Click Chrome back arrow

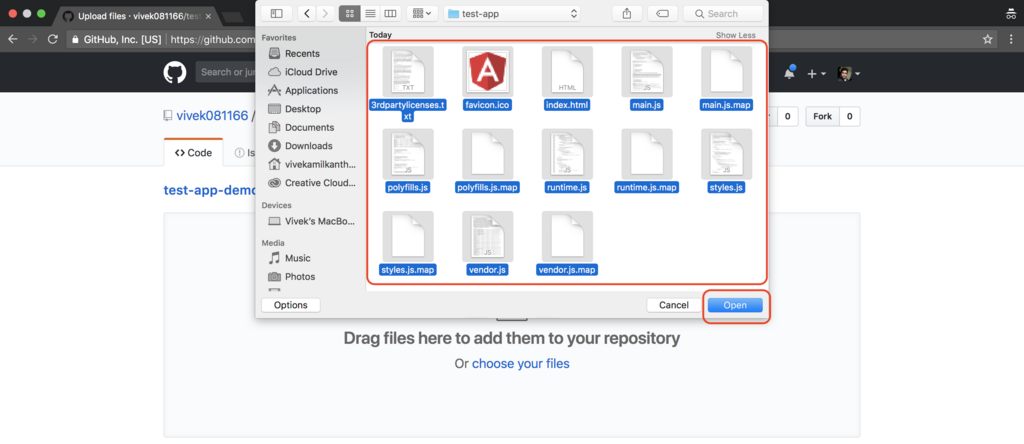(x=12, y=39)
